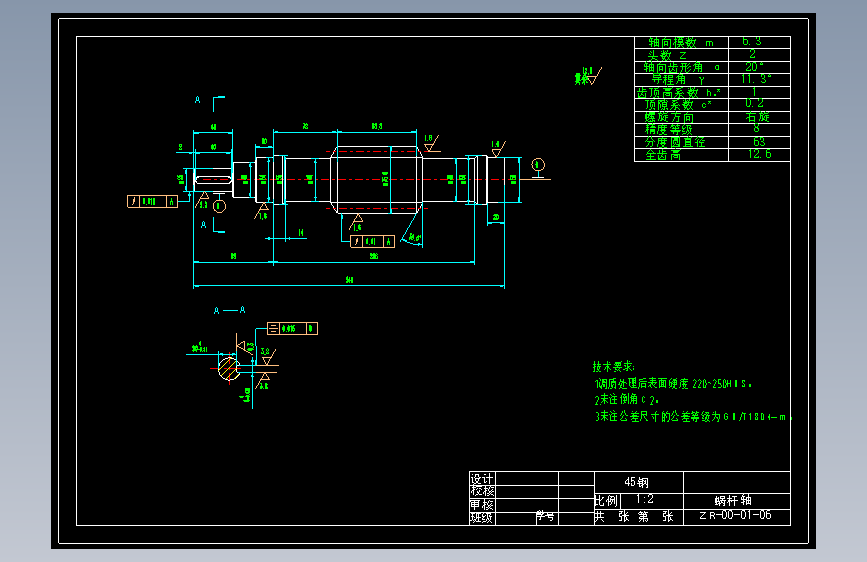Click the 设计 title block cell
The image size is (867, 562).
click(x=482, y=478)
